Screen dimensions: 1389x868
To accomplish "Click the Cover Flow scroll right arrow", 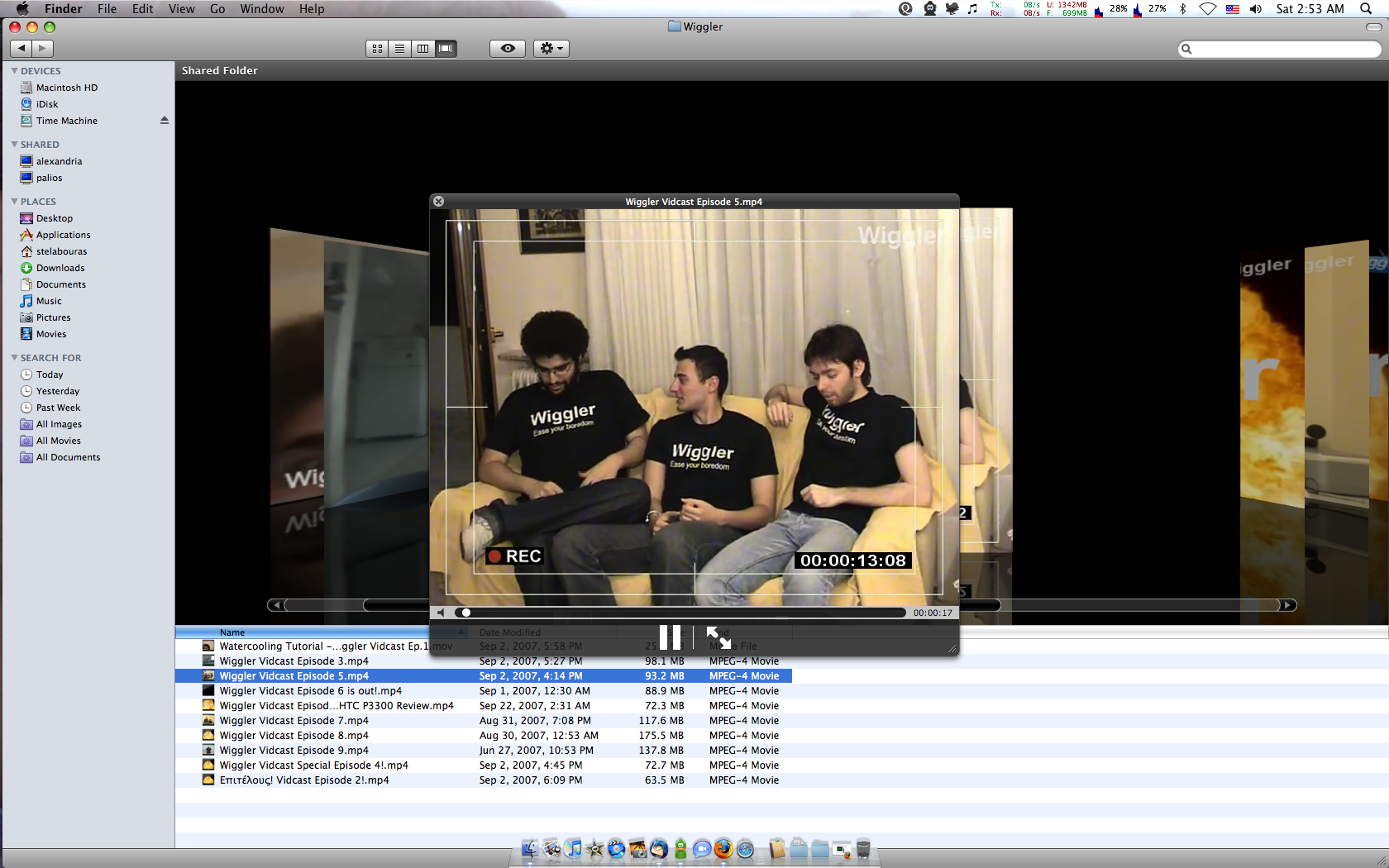I will pos(1287,605).
